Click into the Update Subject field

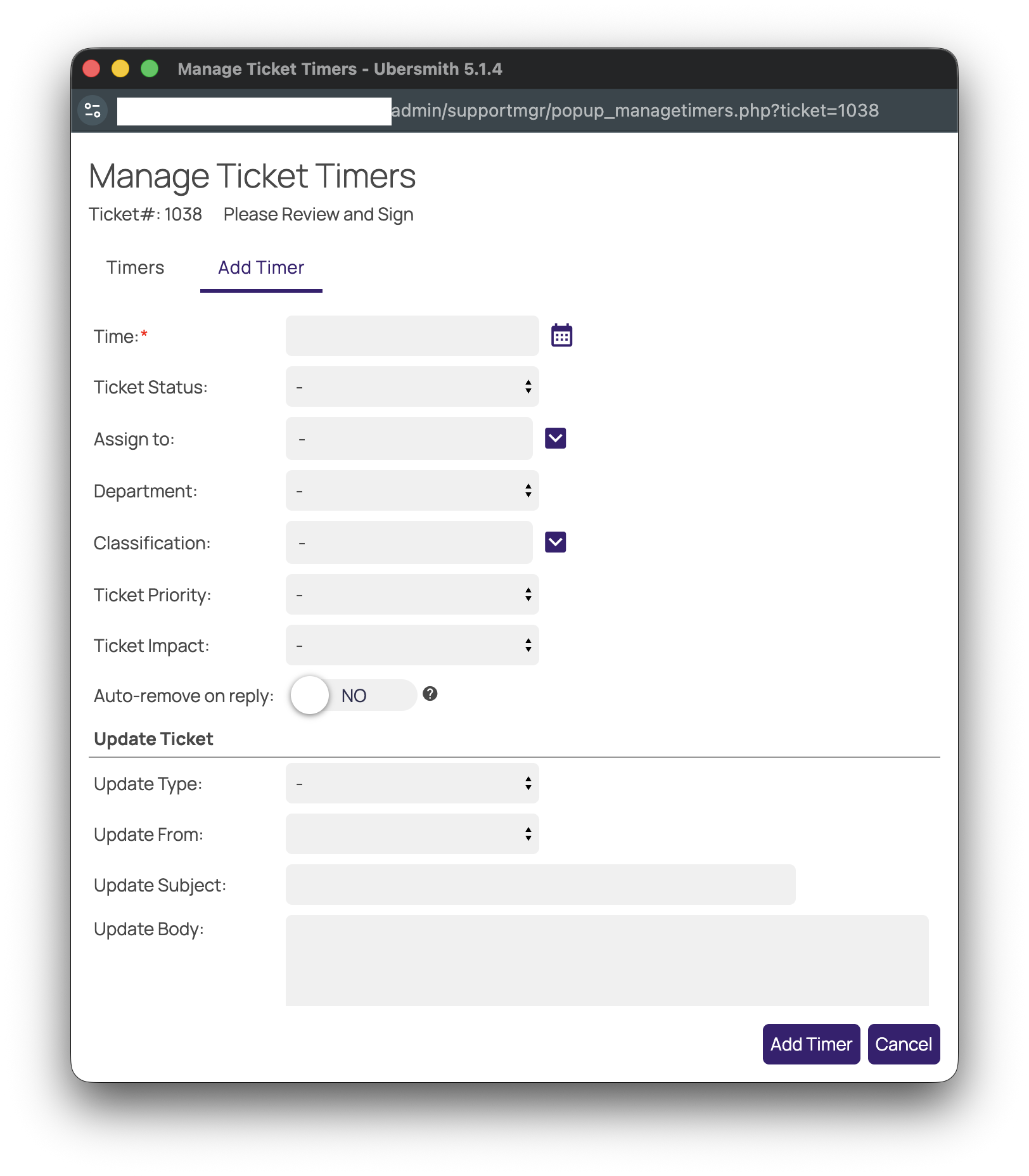tap(540, 885)
